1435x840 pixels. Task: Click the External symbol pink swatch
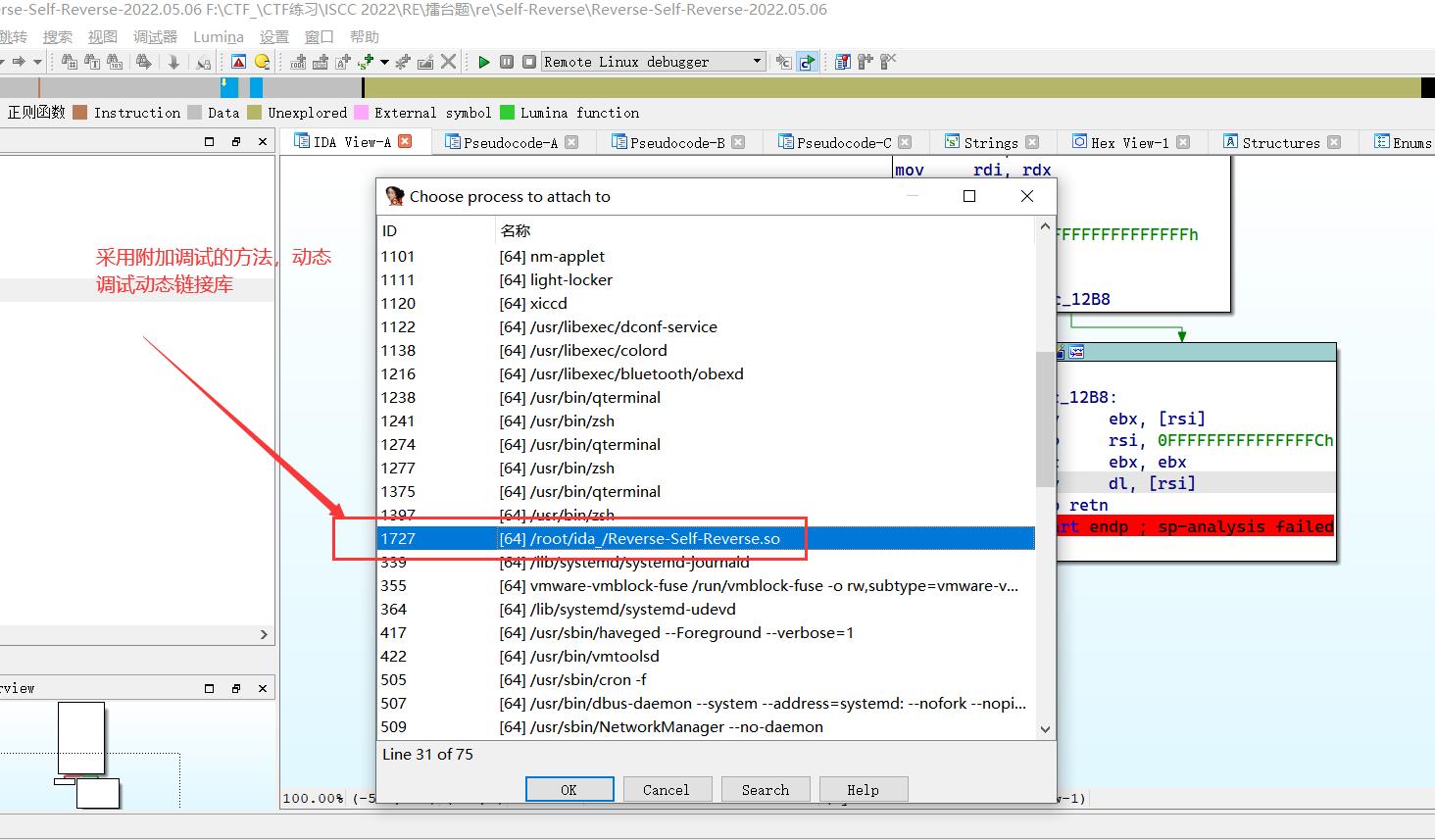tap(361, 113)
